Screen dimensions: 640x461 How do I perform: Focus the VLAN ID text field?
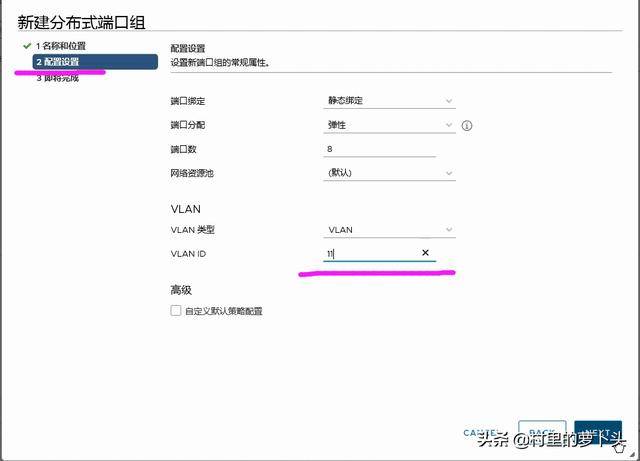(x=370, y=254)
